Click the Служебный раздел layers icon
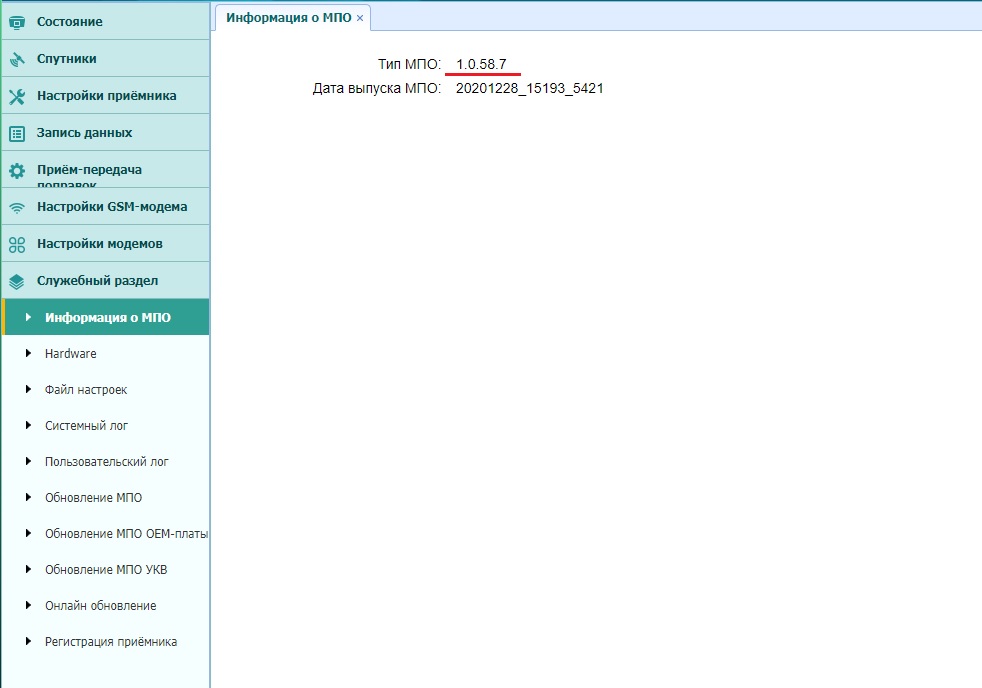Image resolution: width=982 pixels, height=688 pixels. [17, 281]
